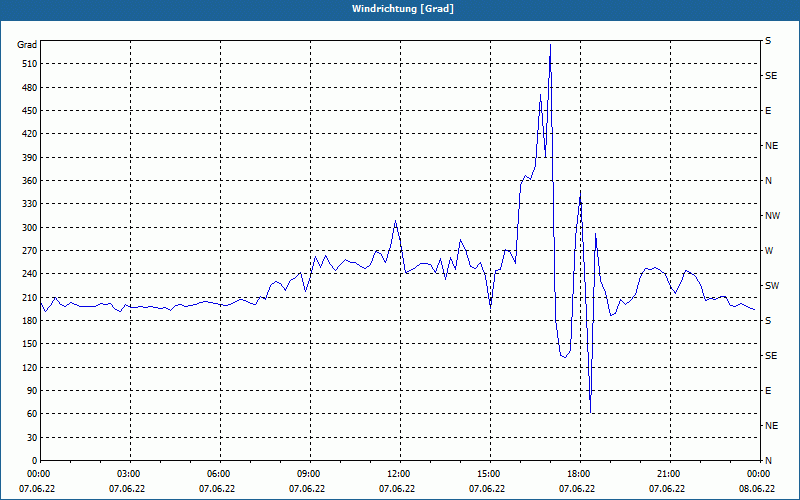Viewport: 800px width, 500px height.
Task: Click the 150 y-axis tick label
Action: [x=30, y=344]
